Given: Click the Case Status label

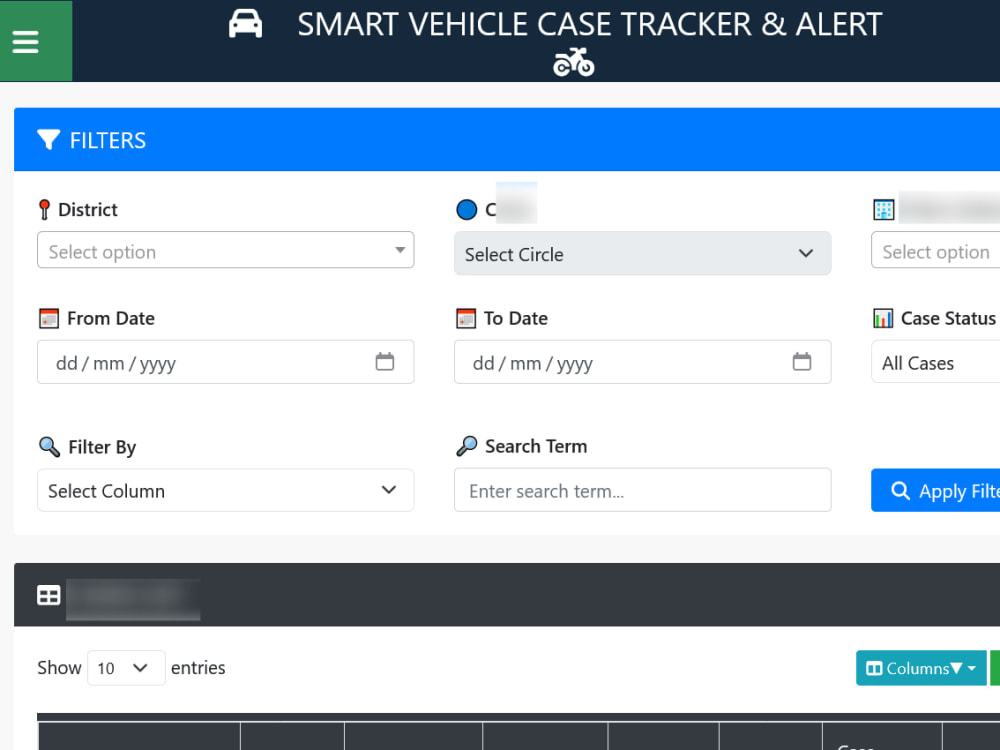Looking at the screenshot, I should tap(948, 318).
